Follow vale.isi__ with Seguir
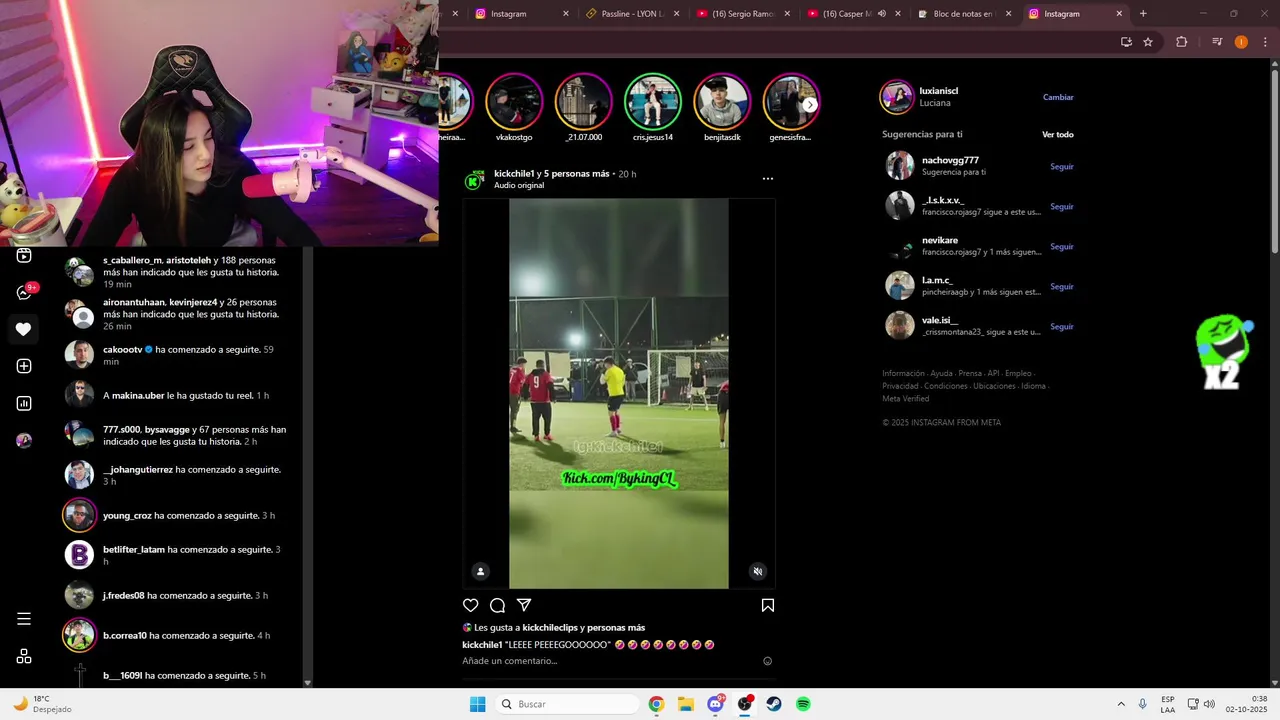The width and height of the screenshot is (1280, 720). click(1061, 327)
